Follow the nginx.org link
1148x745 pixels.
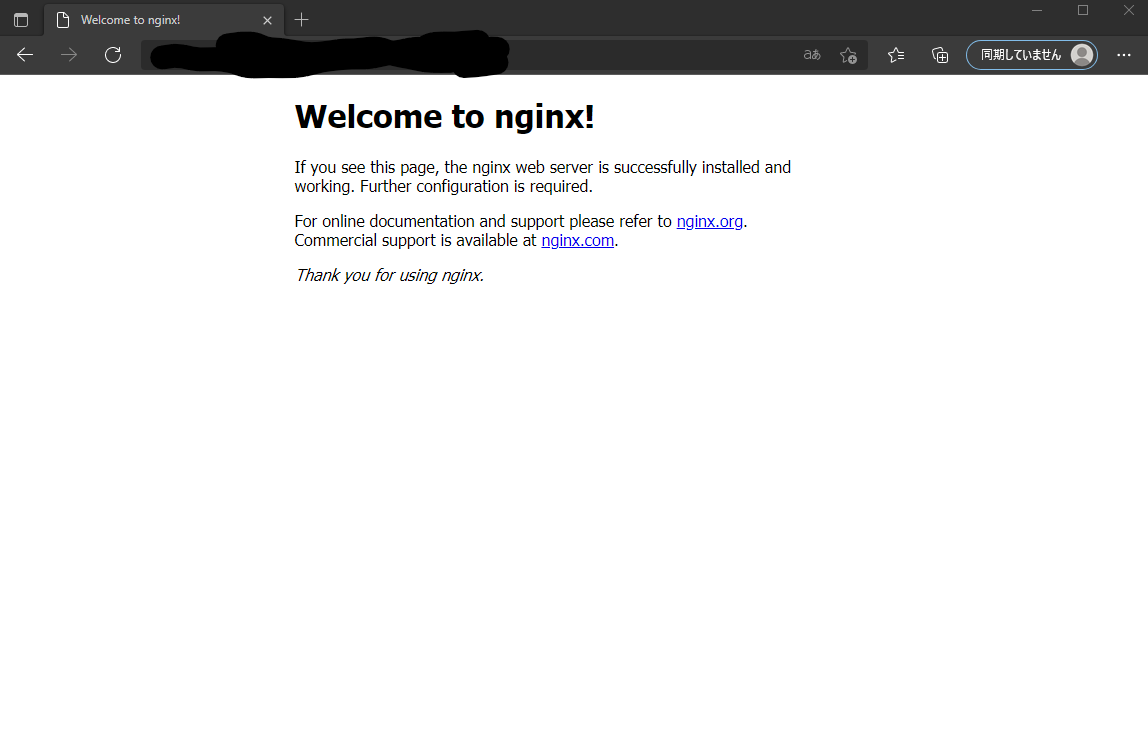pos(709,222)
